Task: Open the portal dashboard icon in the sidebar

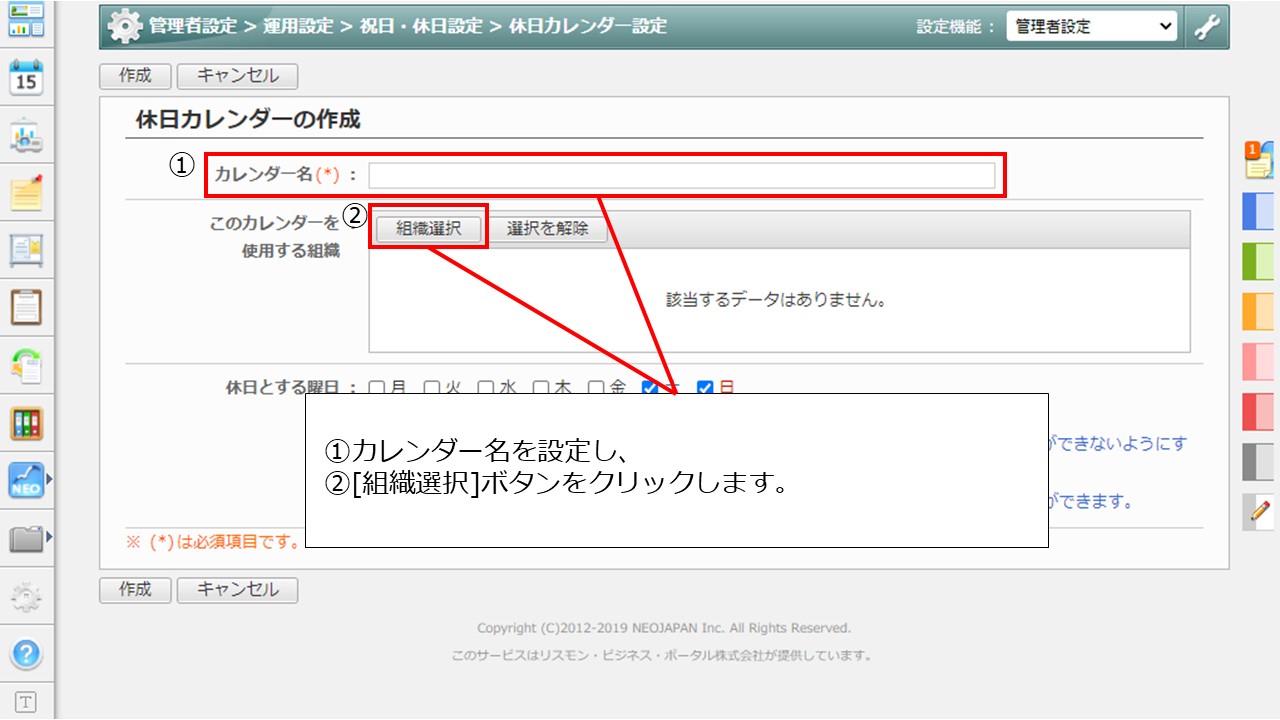Action: click(x=26, y=20)
